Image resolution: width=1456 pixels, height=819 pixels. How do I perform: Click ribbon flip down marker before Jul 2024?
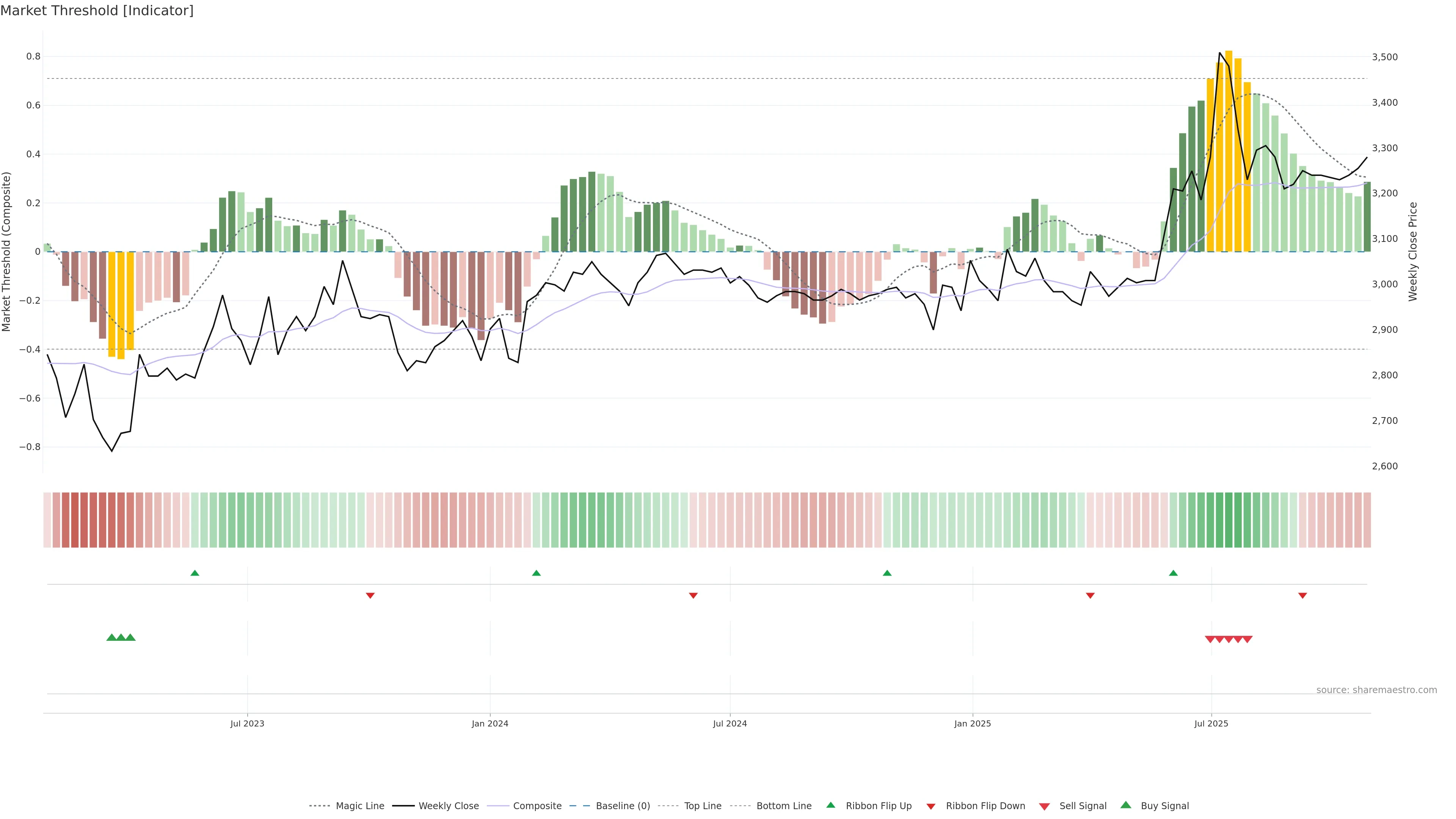(693, 595)
